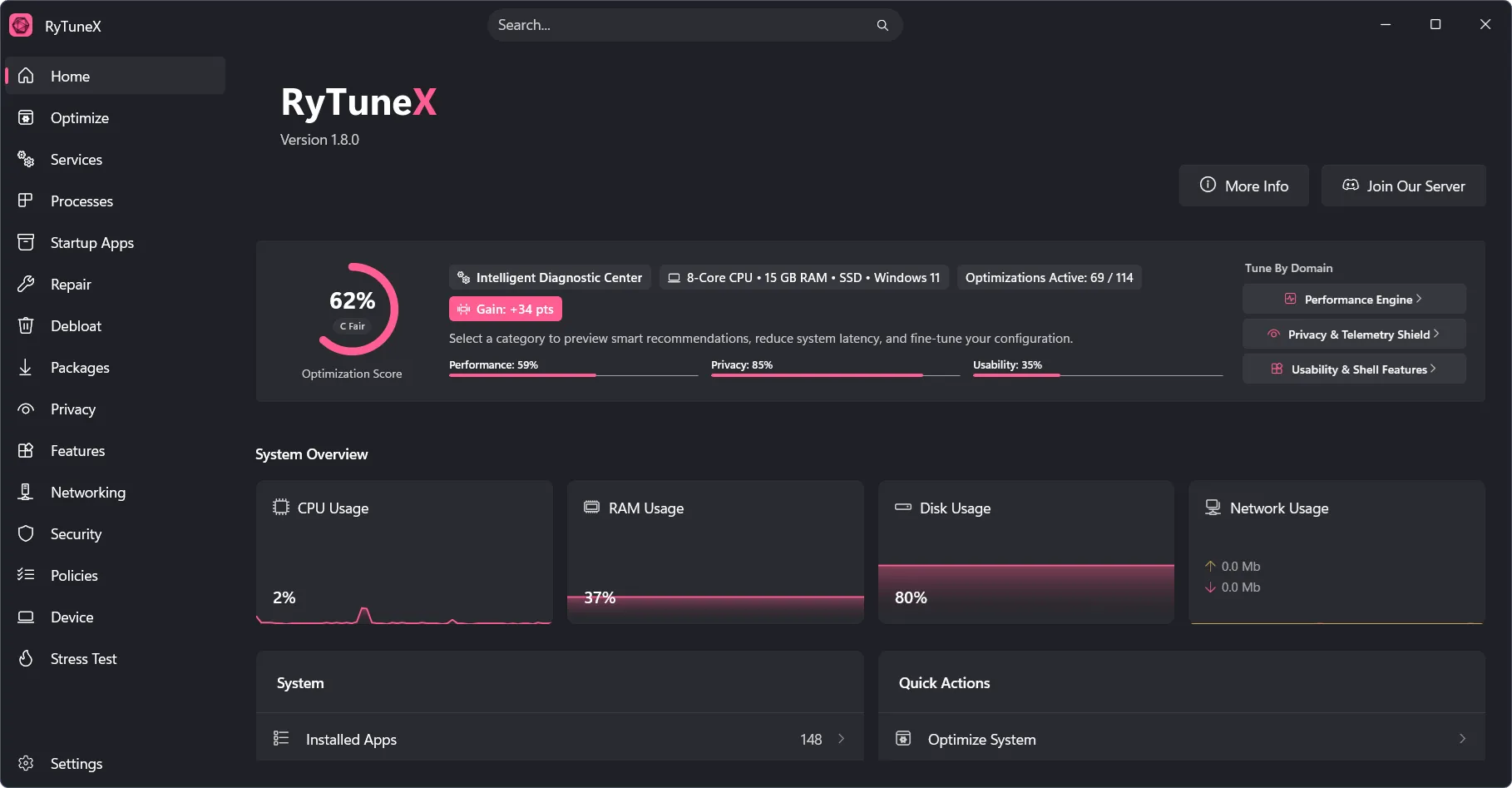
Task: Click the Networking sidebar icon
Action: point(26,492)
